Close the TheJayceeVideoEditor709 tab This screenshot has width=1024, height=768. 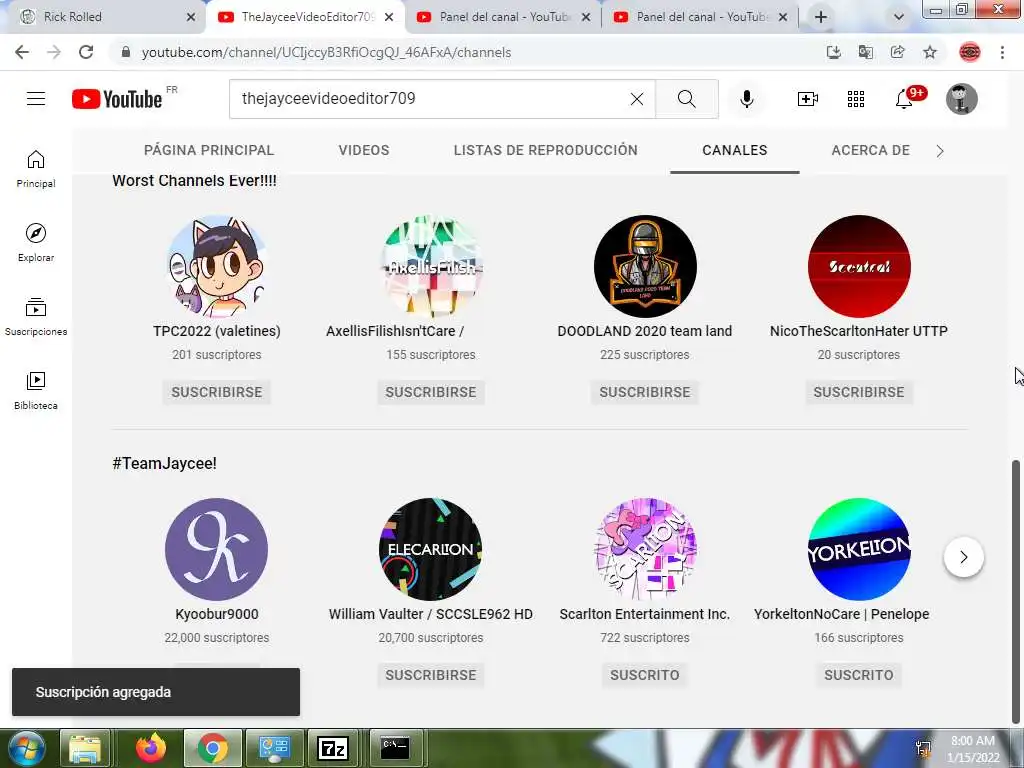tap(389, 17)
